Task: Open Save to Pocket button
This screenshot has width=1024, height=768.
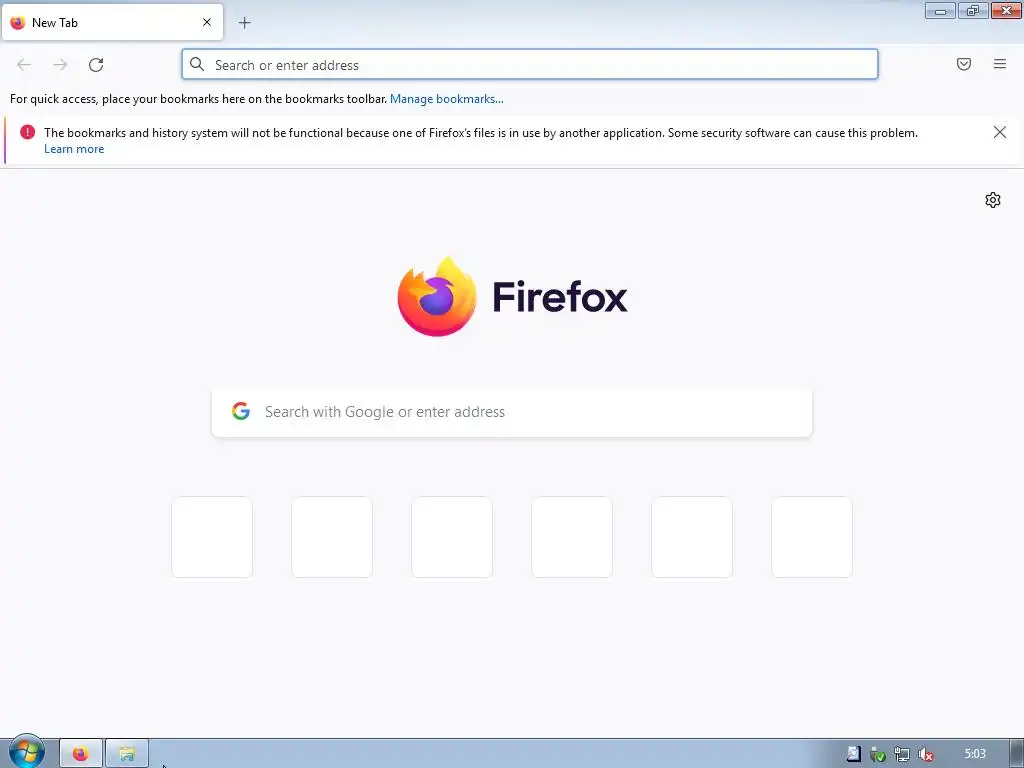Action: click(964, 64)
